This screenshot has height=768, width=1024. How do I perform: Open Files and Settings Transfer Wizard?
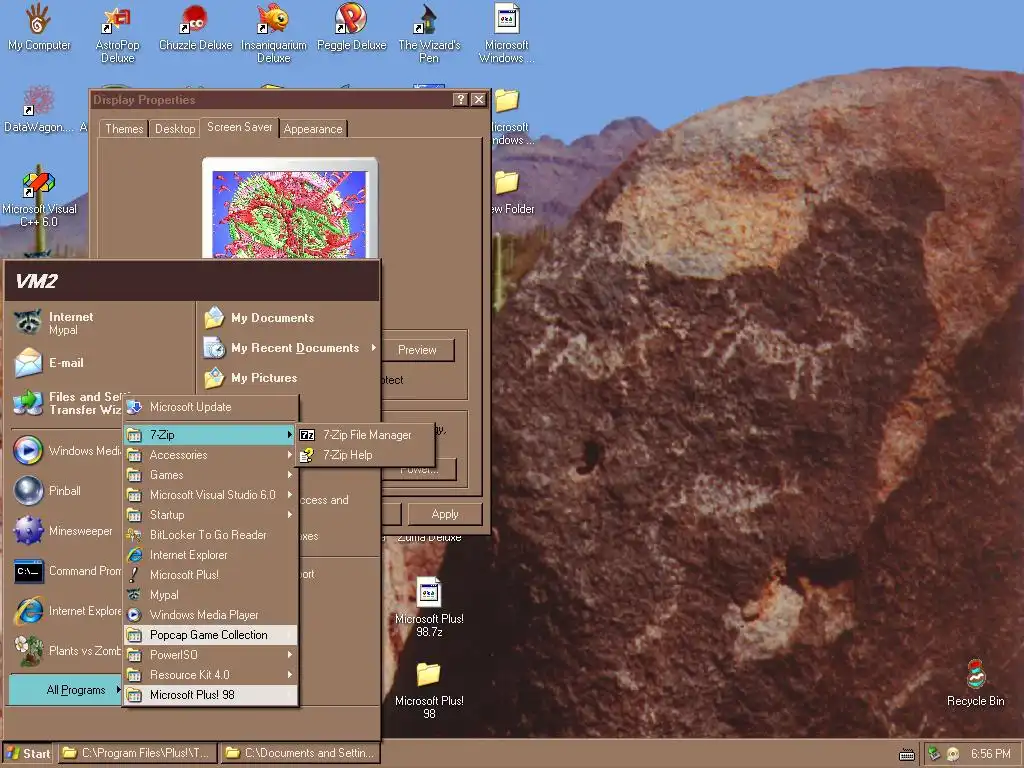(x=67, y=403)
